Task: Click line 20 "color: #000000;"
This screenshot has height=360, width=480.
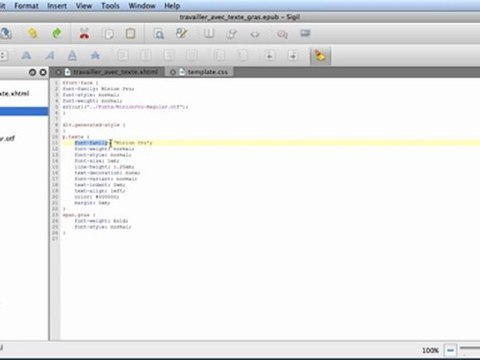Action: 97,197
